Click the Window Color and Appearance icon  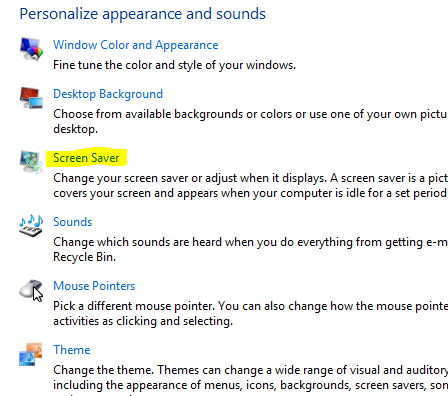(31, 49)
